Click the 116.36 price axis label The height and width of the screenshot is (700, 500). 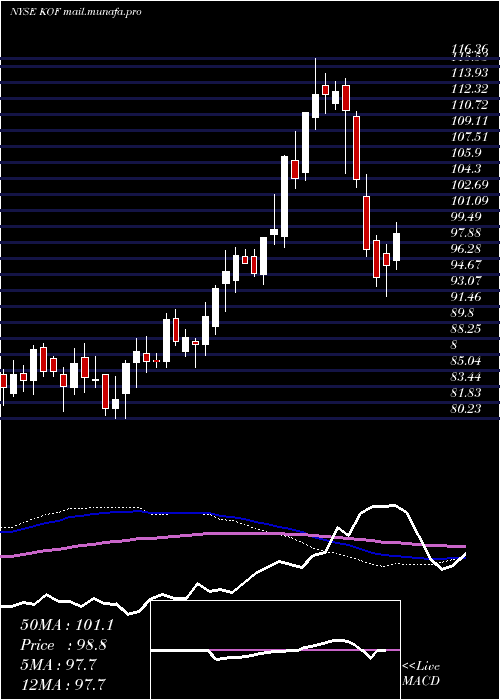pos(470,50)
